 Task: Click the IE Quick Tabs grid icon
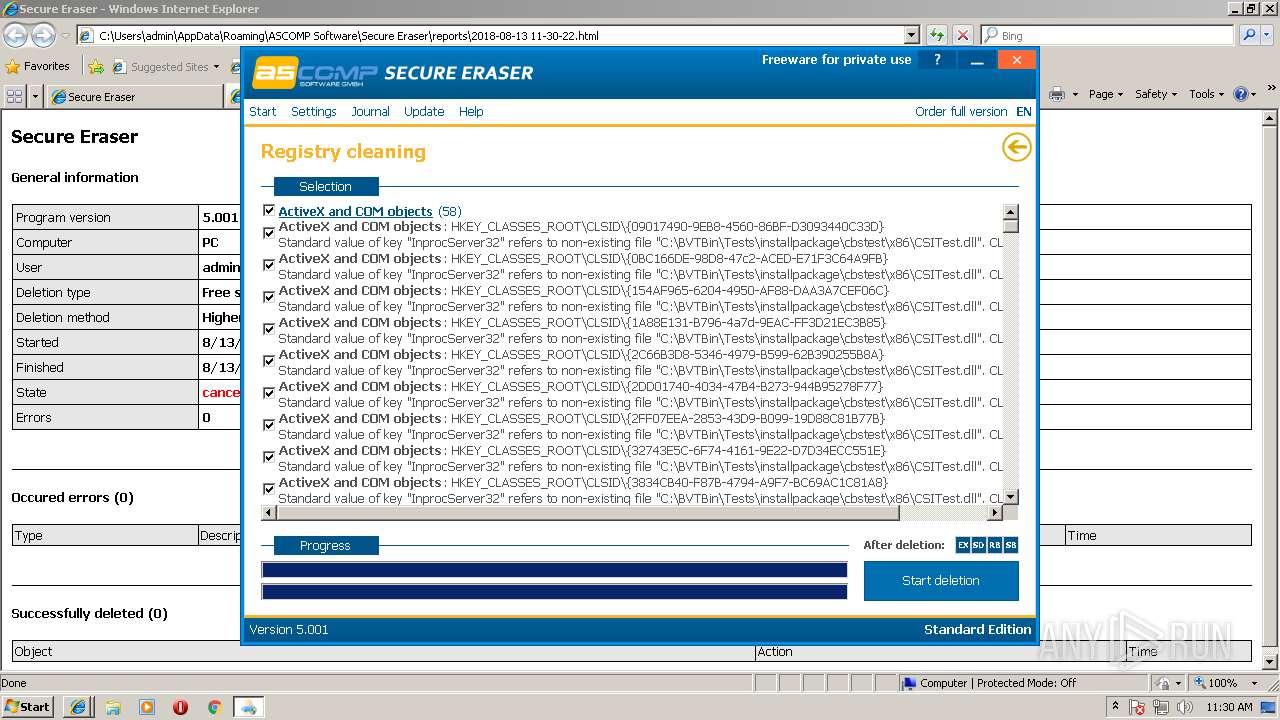pyautogui.click(x=15, y=96)
